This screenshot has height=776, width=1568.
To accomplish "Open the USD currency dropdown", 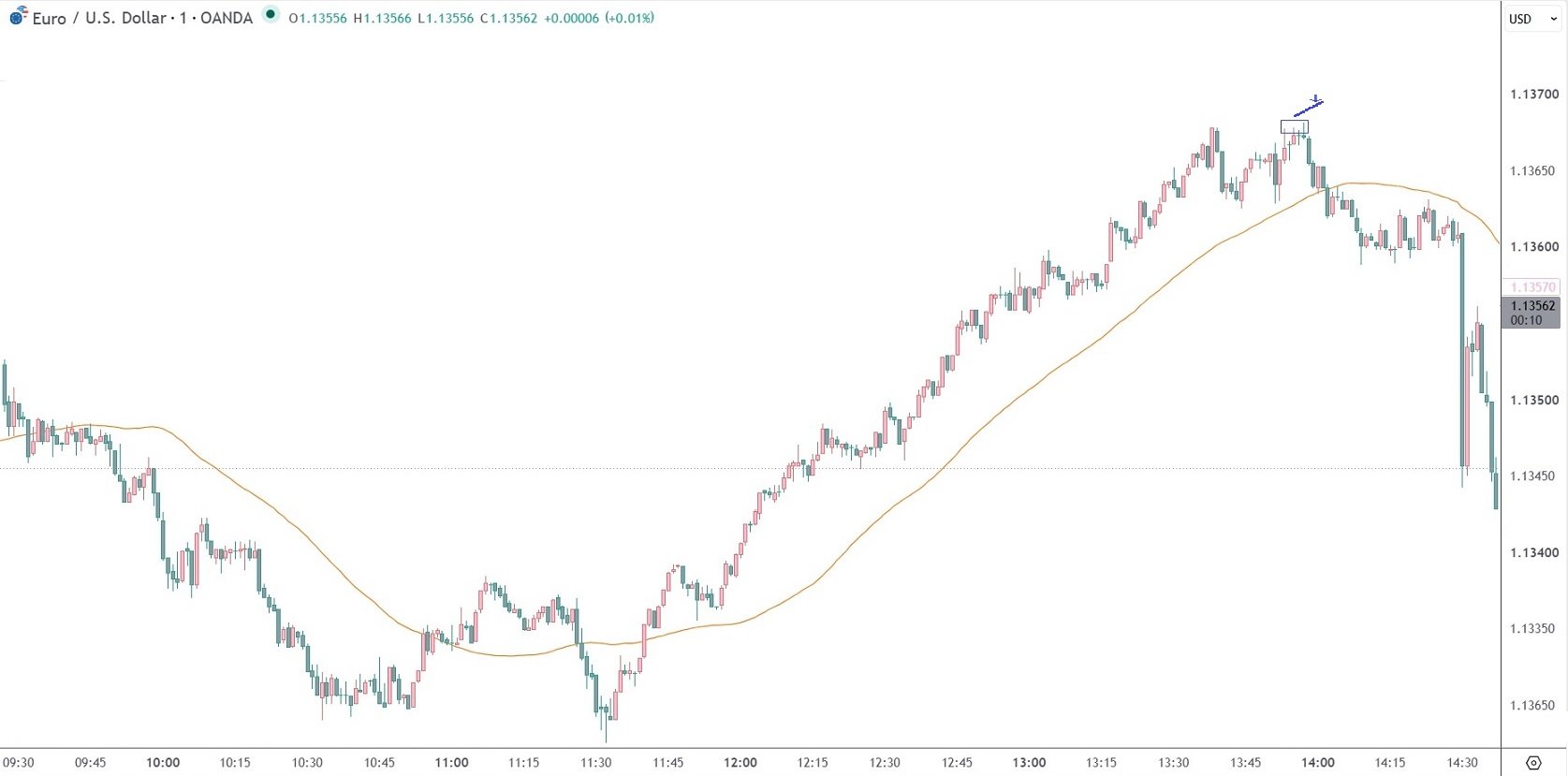I will (x=1532, y=19).
